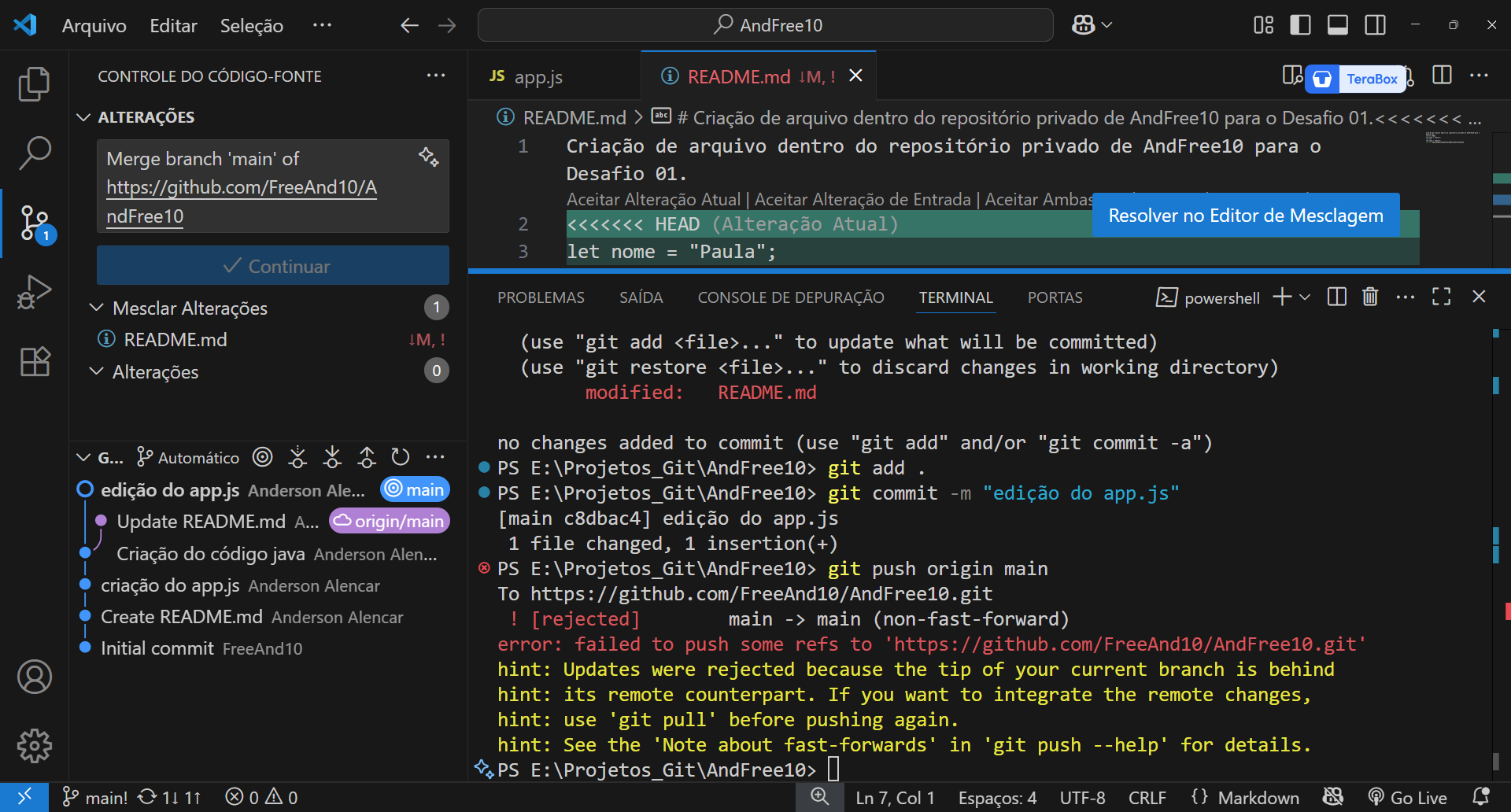Open the Seleção menu
Screen dimensions: 1511x812
point(251,25)
